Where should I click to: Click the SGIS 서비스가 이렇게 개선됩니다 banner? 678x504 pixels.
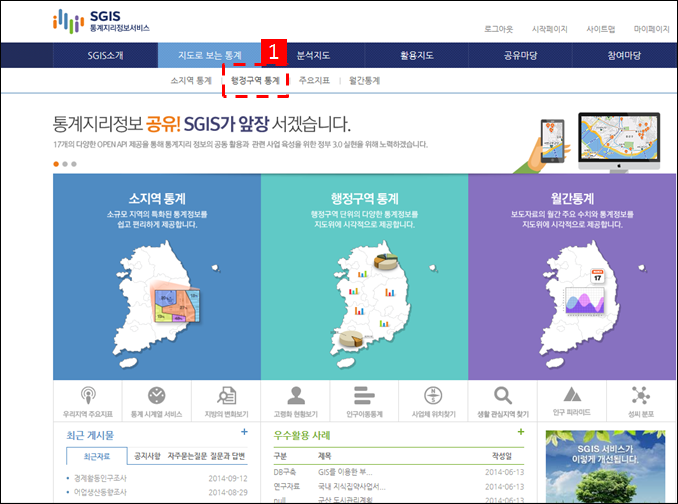[605, 466]
